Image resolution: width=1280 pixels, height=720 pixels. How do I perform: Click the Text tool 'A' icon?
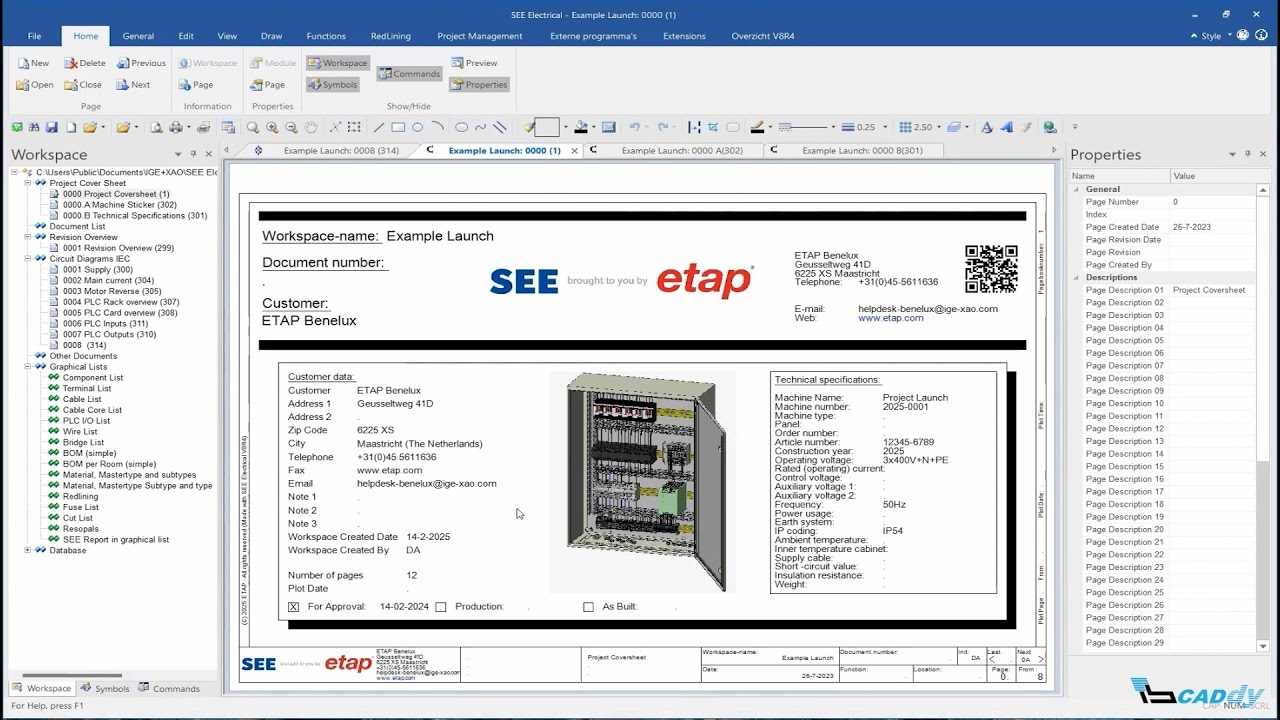tap(987, 127)
